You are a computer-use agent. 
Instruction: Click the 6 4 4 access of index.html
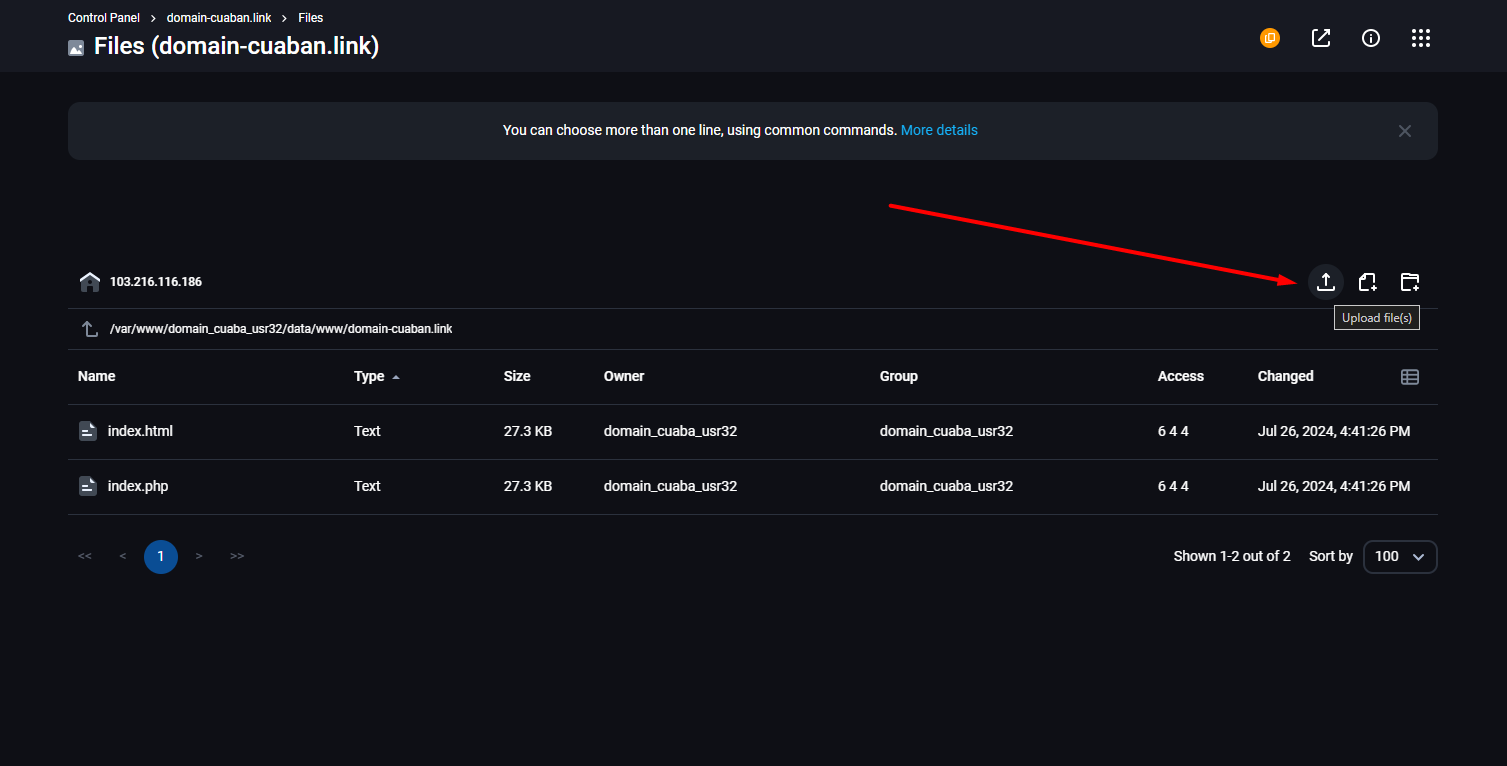(1173, 431)
